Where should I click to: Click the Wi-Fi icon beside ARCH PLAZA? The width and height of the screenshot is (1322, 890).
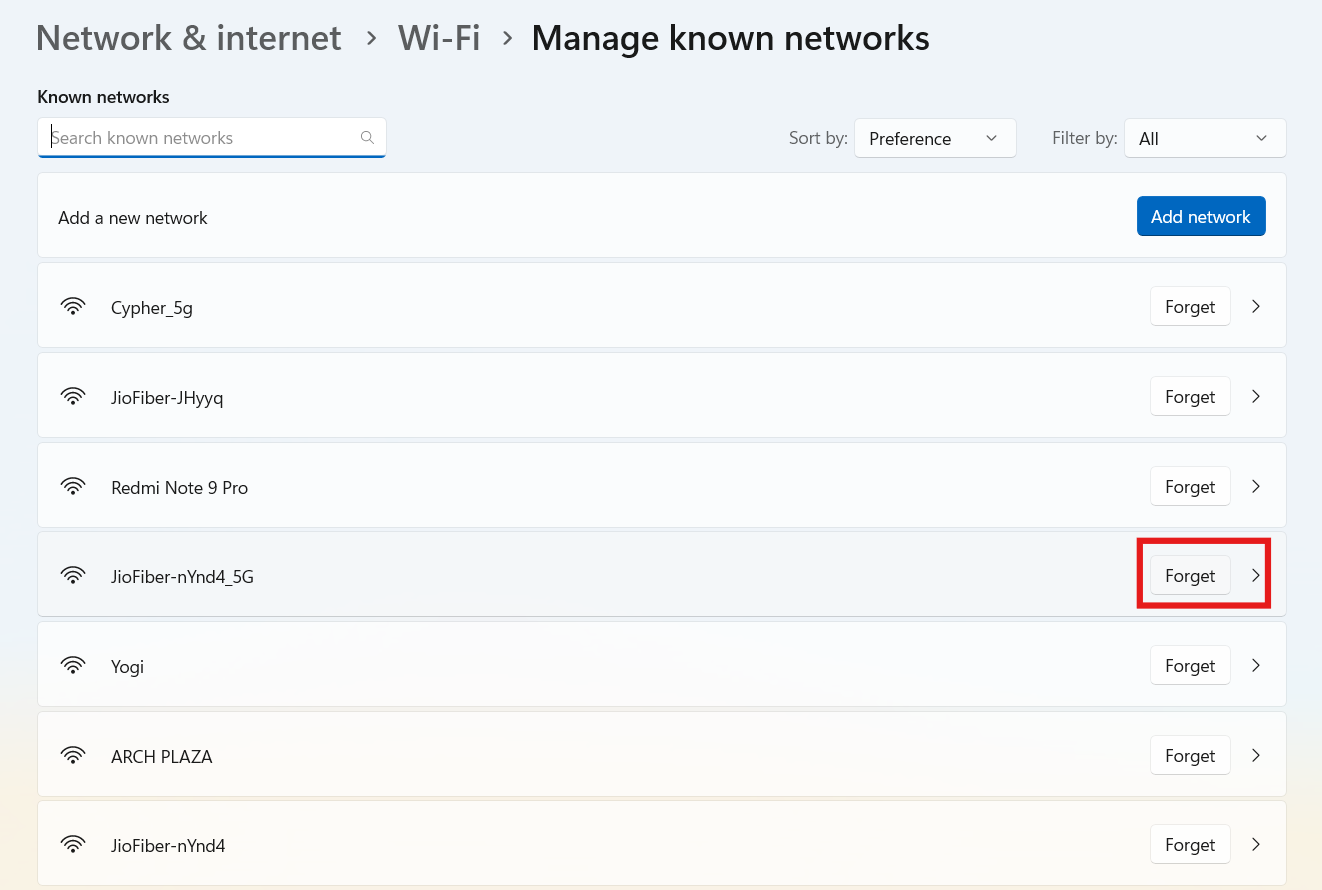[73, 755]
